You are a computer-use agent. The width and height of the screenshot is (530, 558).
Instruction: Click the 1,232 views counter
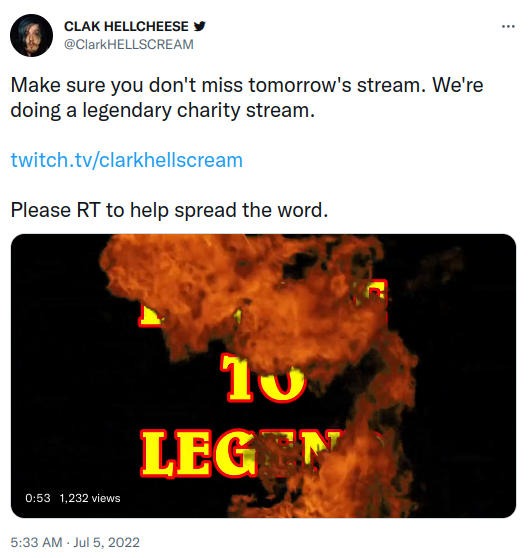(x=90, y=498)
